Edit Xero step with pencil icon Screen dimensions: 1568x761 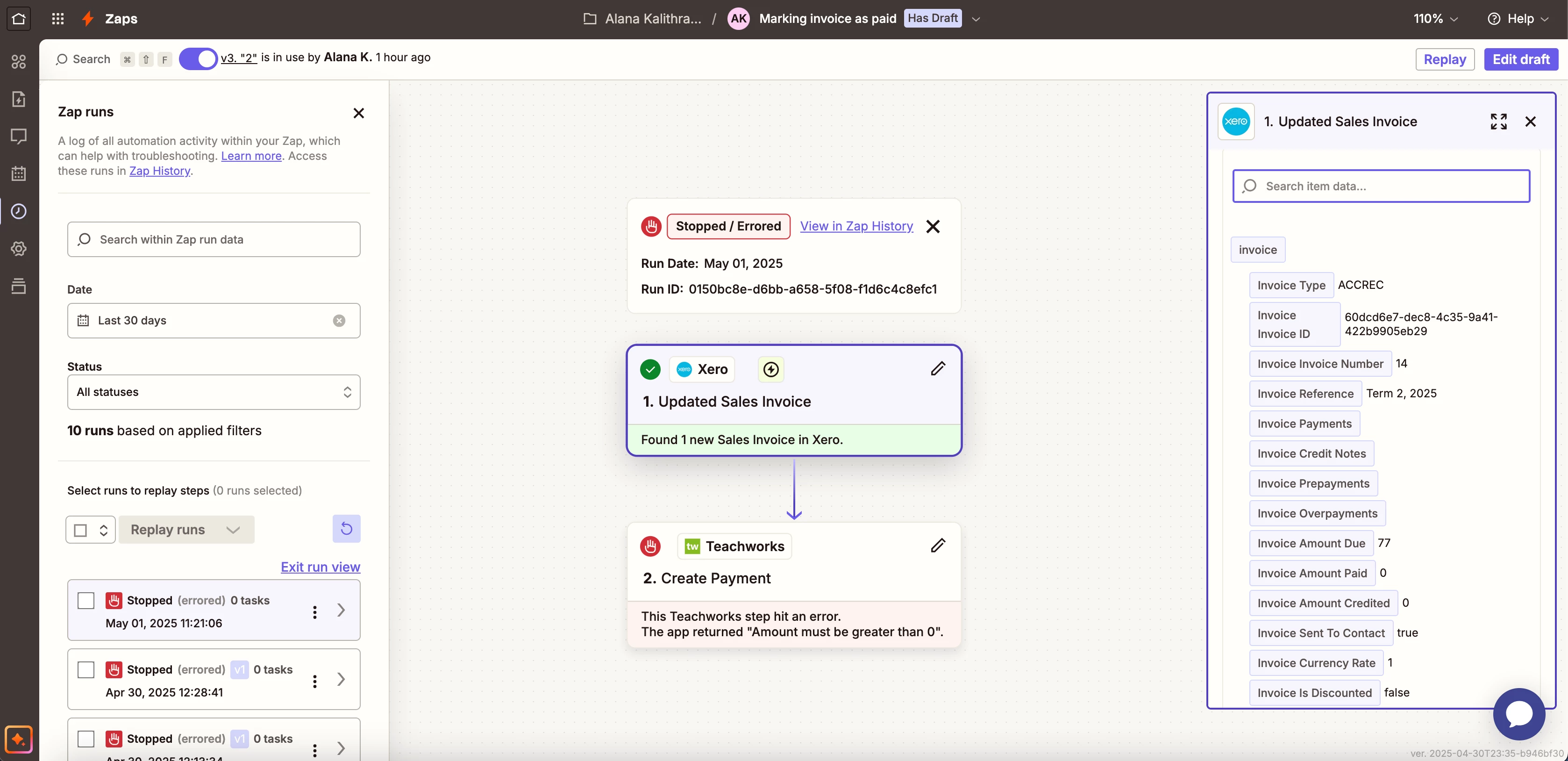pos(937,368)
